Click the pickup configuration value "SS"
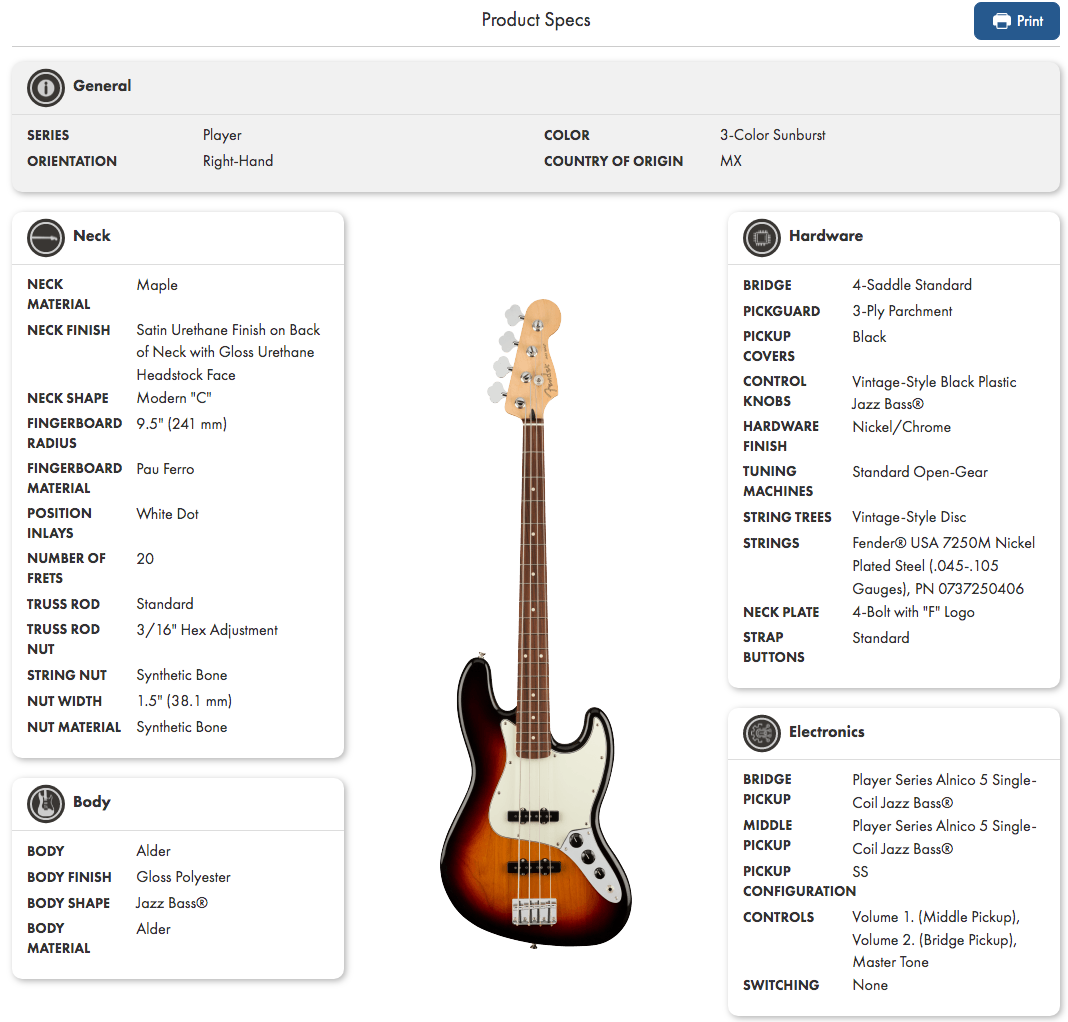1068x1022 pixels. coord(860,871)
